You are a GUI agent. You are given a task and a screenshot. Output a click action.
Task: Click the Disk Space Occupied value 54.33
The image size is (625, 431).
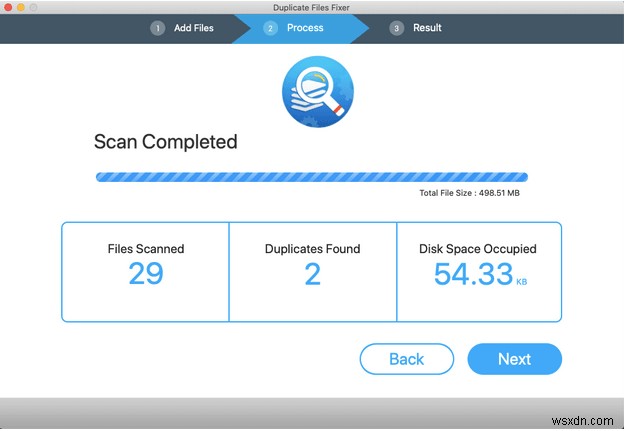(x=473, y=274)
